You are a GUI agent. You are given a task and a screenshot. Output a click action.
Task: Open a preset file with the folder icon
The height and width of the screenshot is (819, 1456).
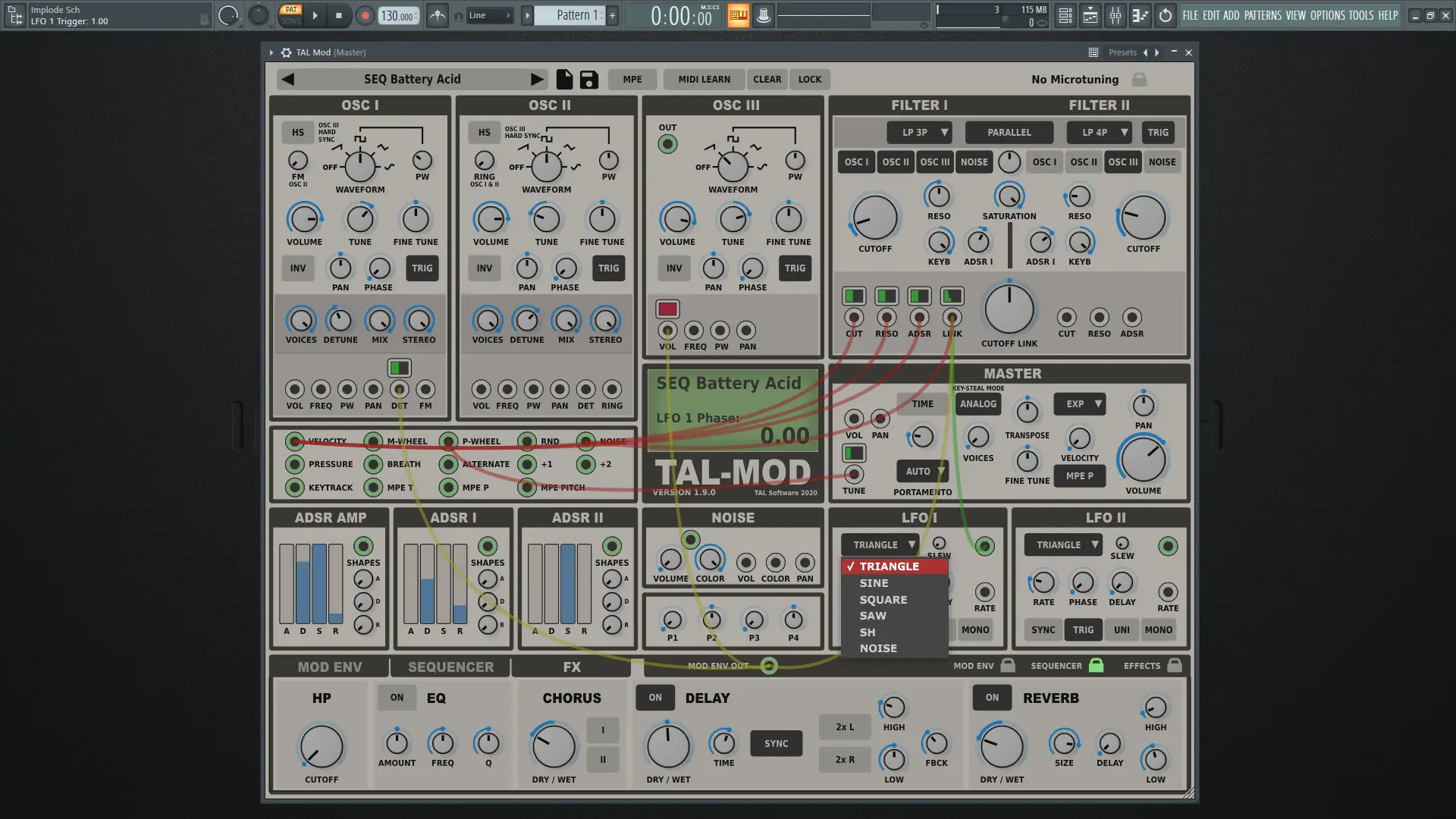[x=563, y=79]
